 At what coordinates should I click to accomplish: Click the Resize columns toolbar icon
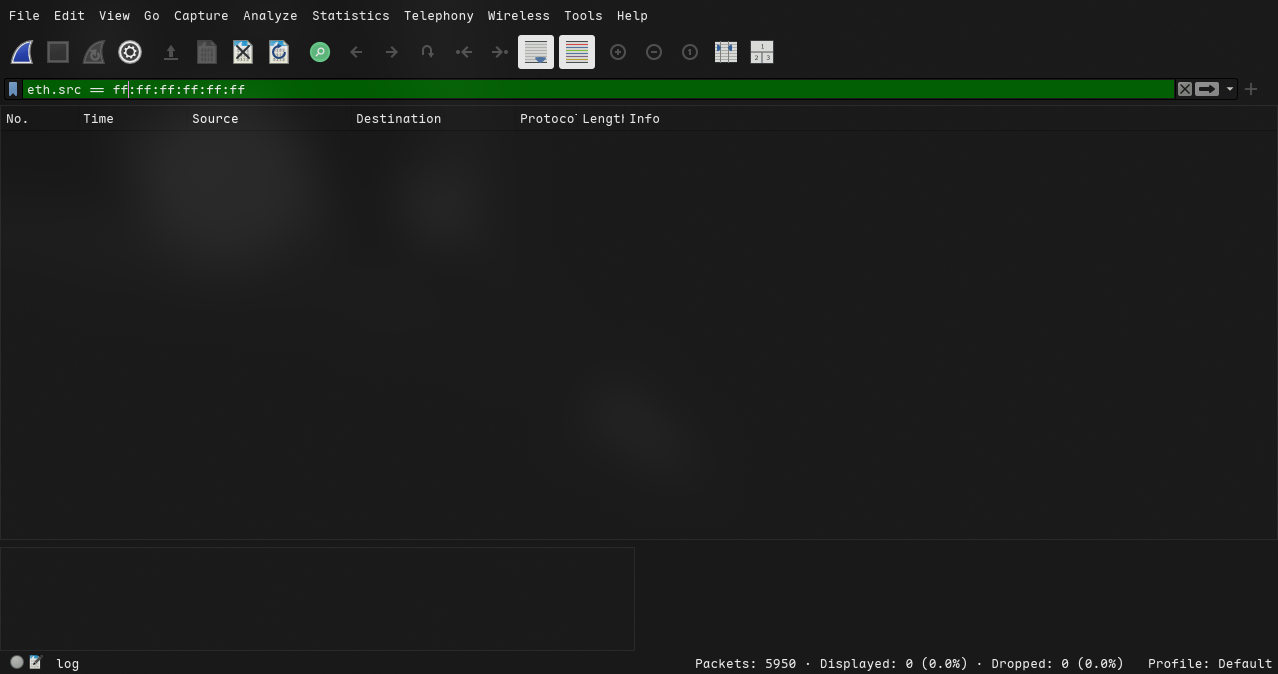[x=726, y=52]
